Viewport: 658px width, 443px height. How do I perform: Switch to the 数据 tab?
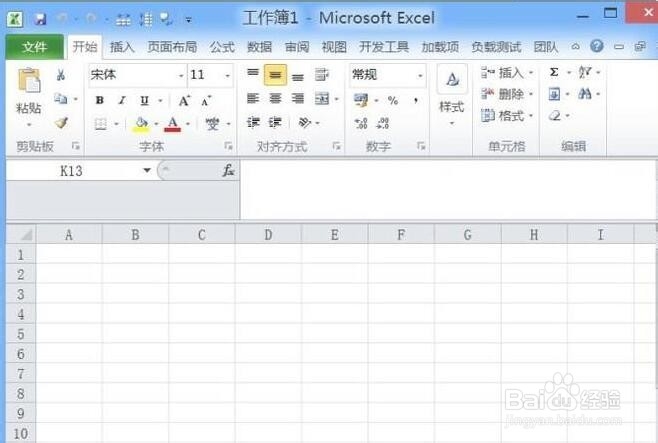259,47
